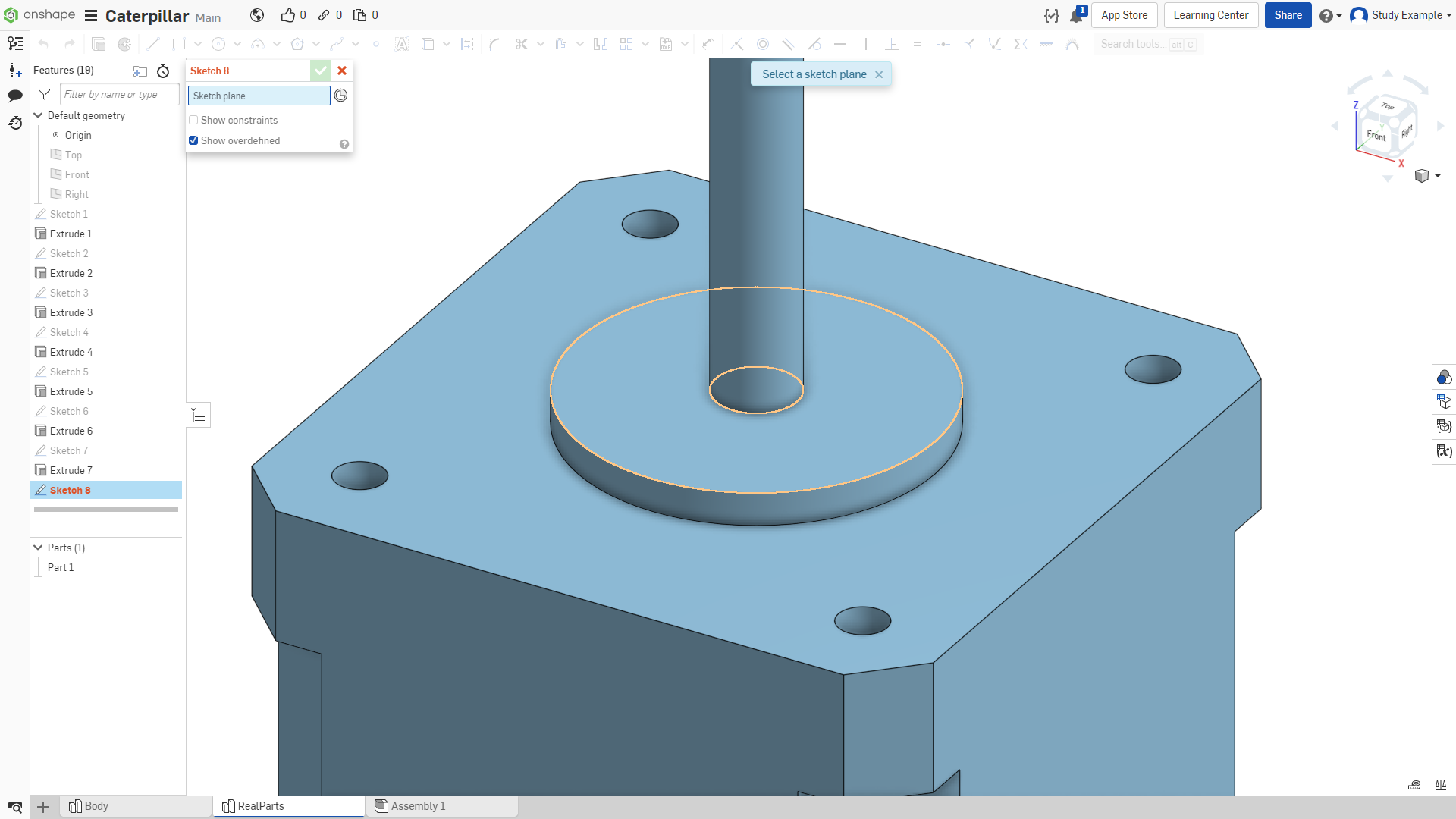This screenshot has width=1456, height=819.
Task: Select the Trim scissors tool
Action: (521, 44)
